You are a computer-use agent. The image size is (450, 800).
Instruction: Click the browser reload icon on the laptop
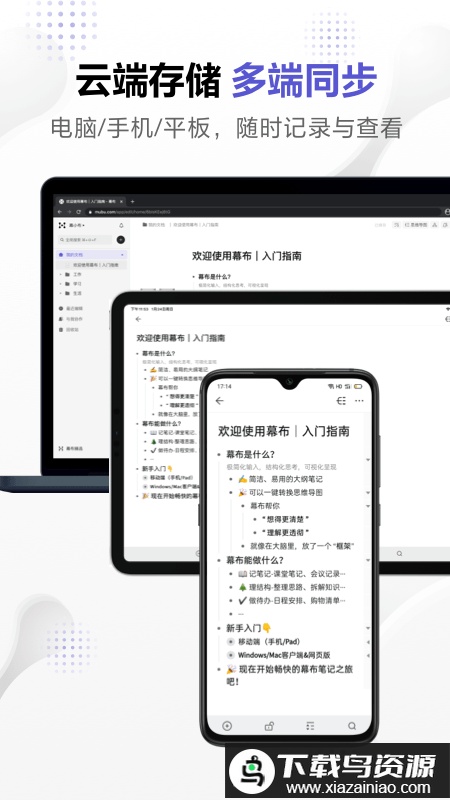(79, 212)
